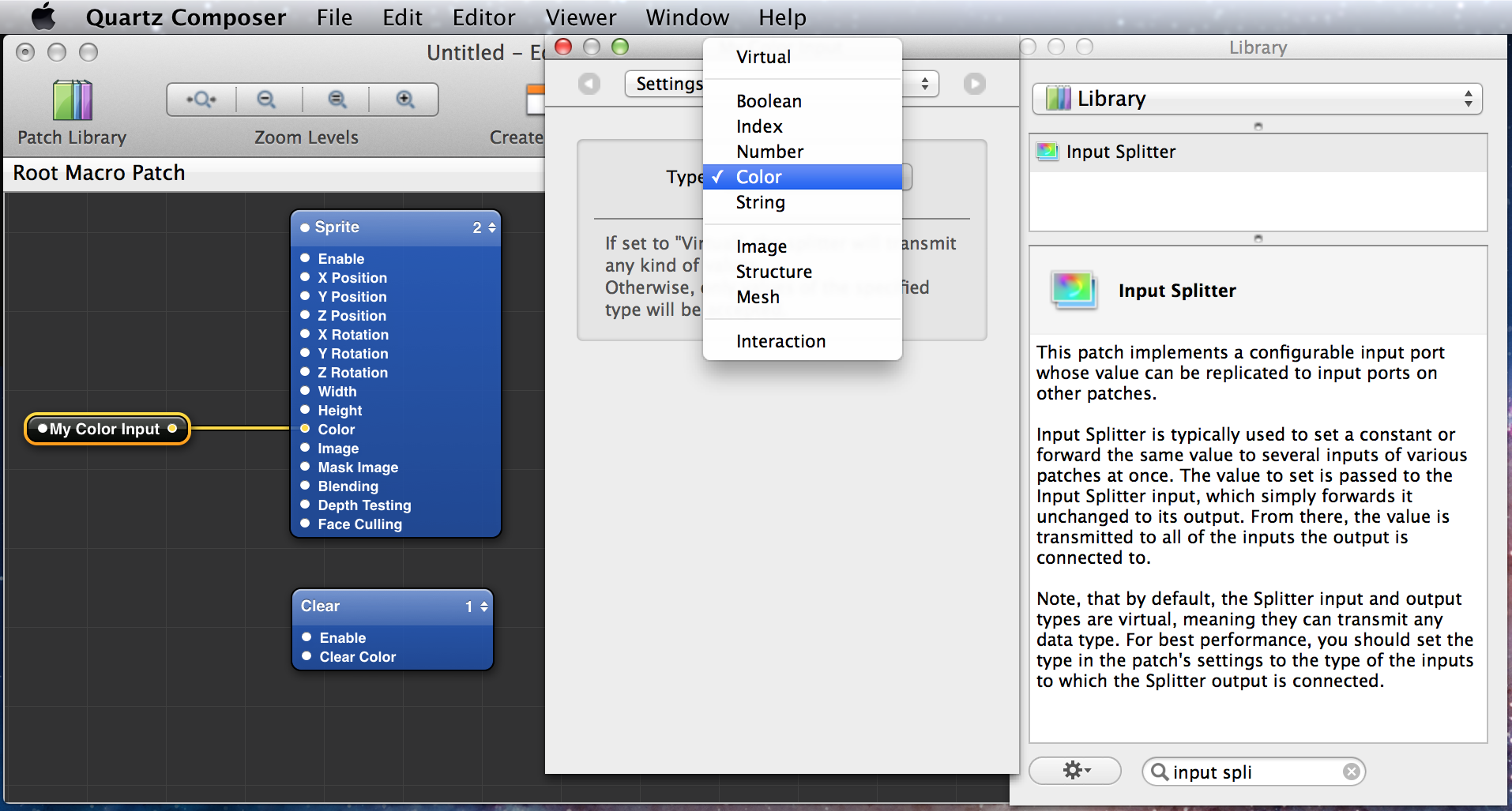Click the Clear patch's Enable port
Screen dimensions: 1512x811
[x=307, y=637]
